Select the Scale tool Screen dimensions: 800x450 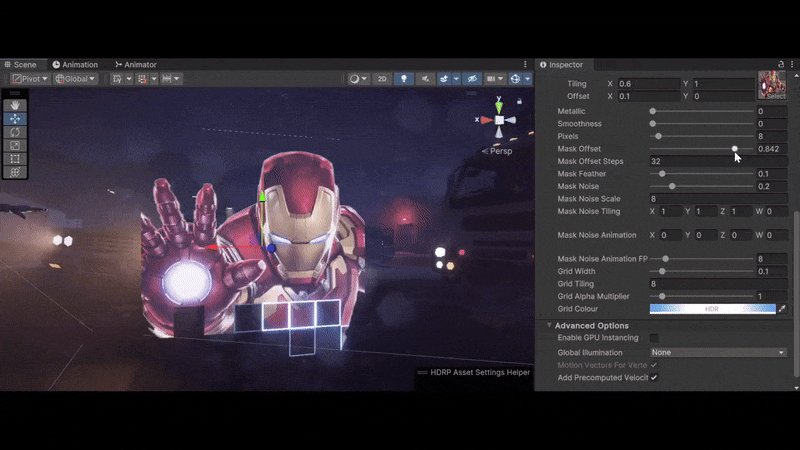pos(15,145)
